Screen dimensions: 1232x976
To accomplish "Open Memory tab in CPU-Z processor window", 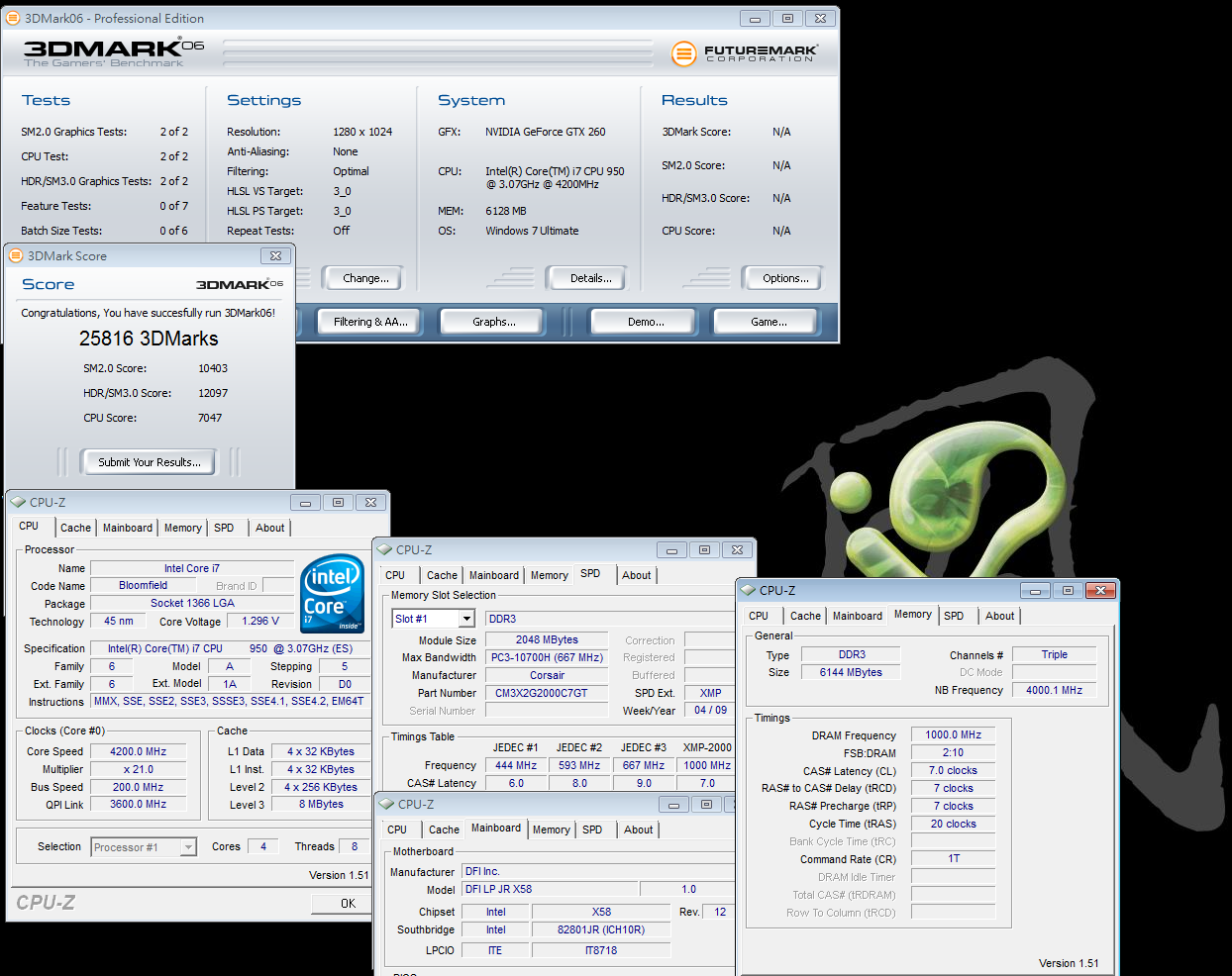I will coord(183,528).
